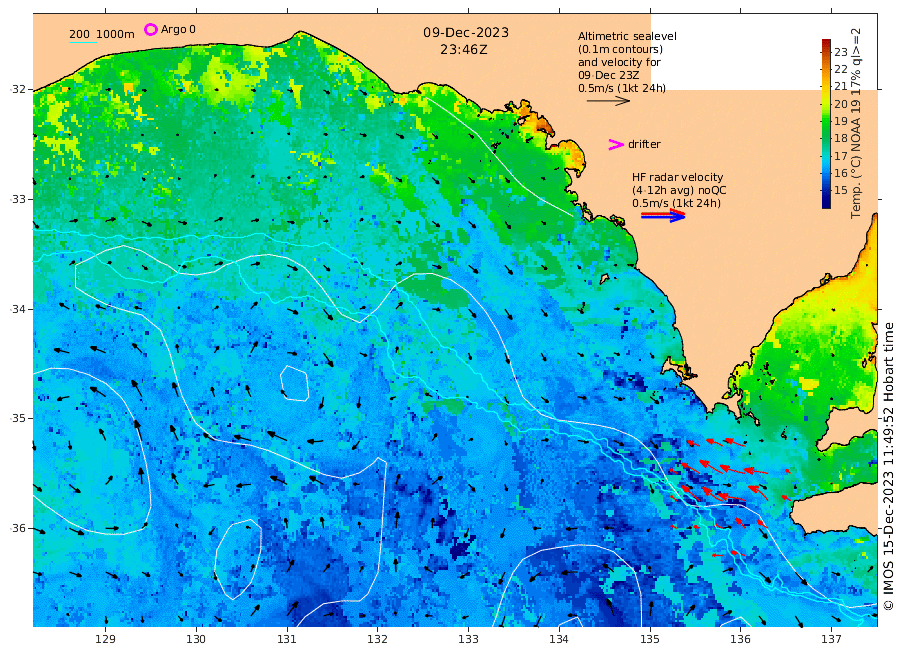Click latitude label -32 on the left axis
900x660 pixels.
click(x=17, y=89)
